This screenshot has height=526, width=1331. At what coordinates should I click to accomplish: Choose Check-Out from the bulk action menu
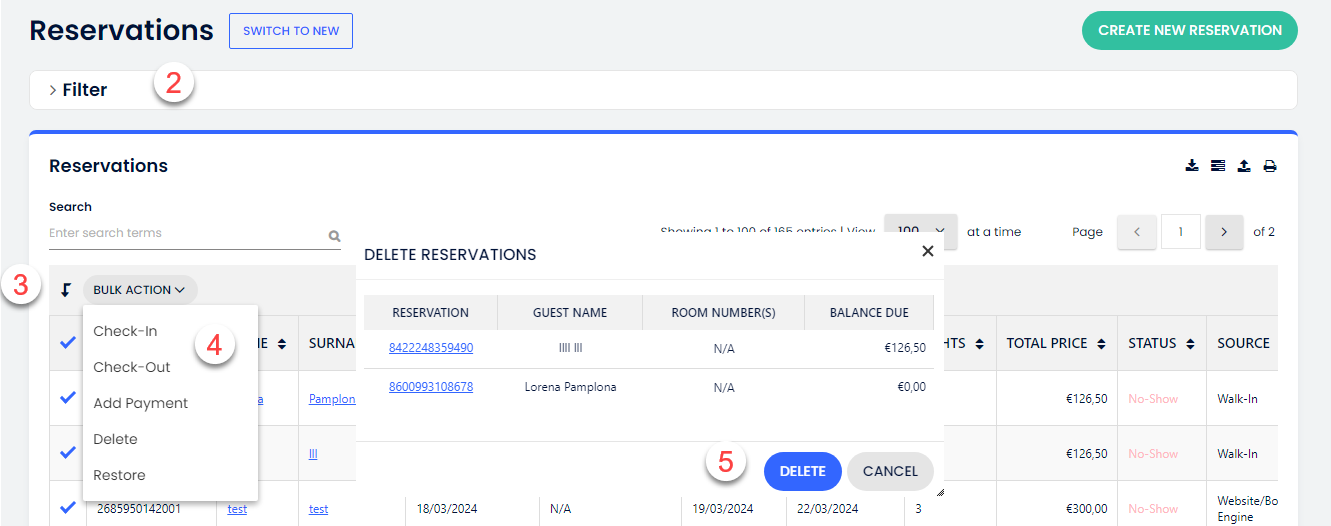132,367
